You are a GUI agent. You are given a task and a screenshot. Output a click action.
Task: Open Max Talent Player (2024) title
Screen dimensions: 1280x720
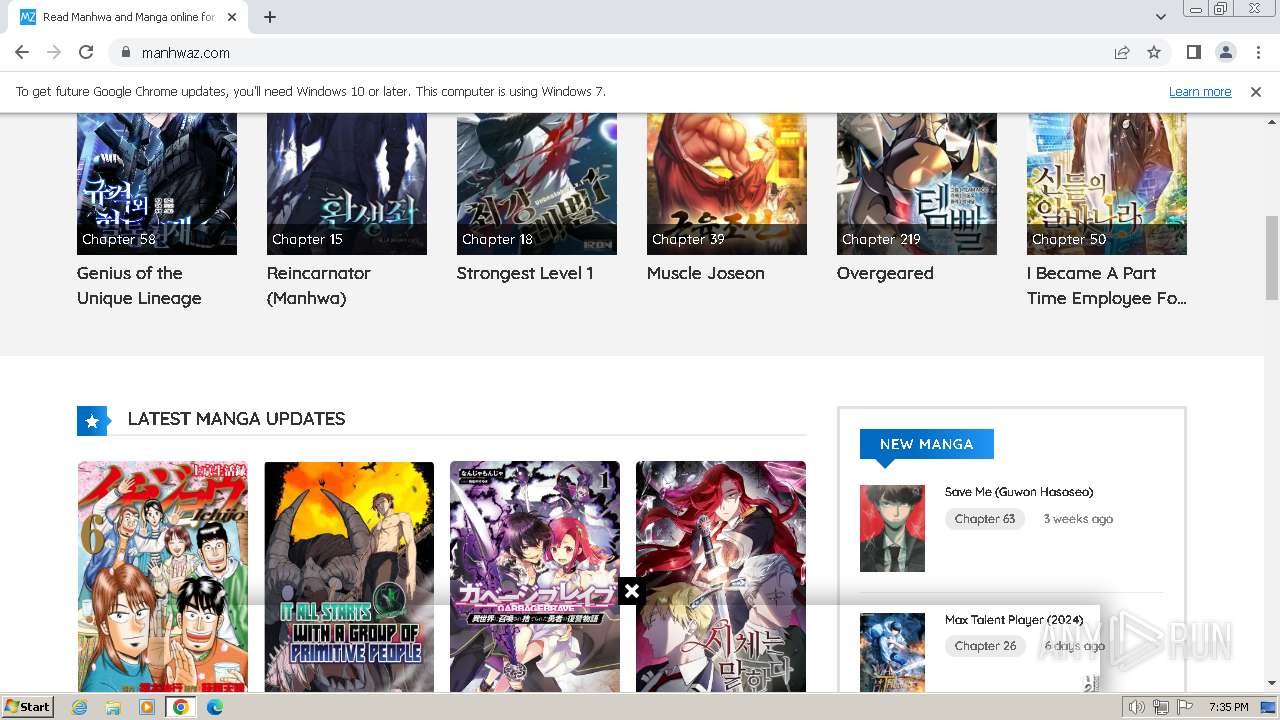(1014, 620)
